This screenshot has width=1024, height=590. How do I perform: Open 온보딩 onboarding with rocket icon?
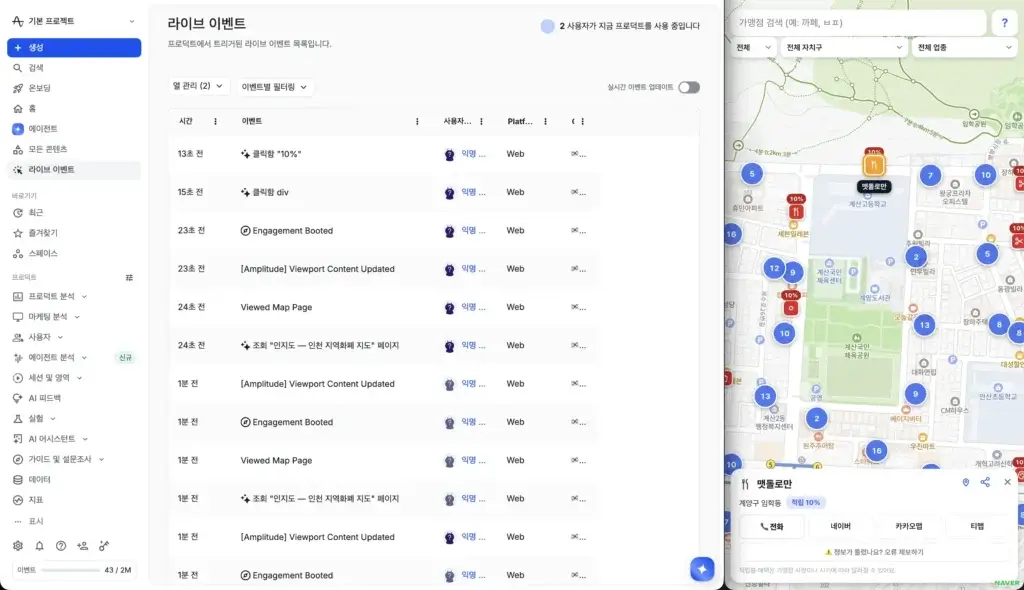pos(39,88)
